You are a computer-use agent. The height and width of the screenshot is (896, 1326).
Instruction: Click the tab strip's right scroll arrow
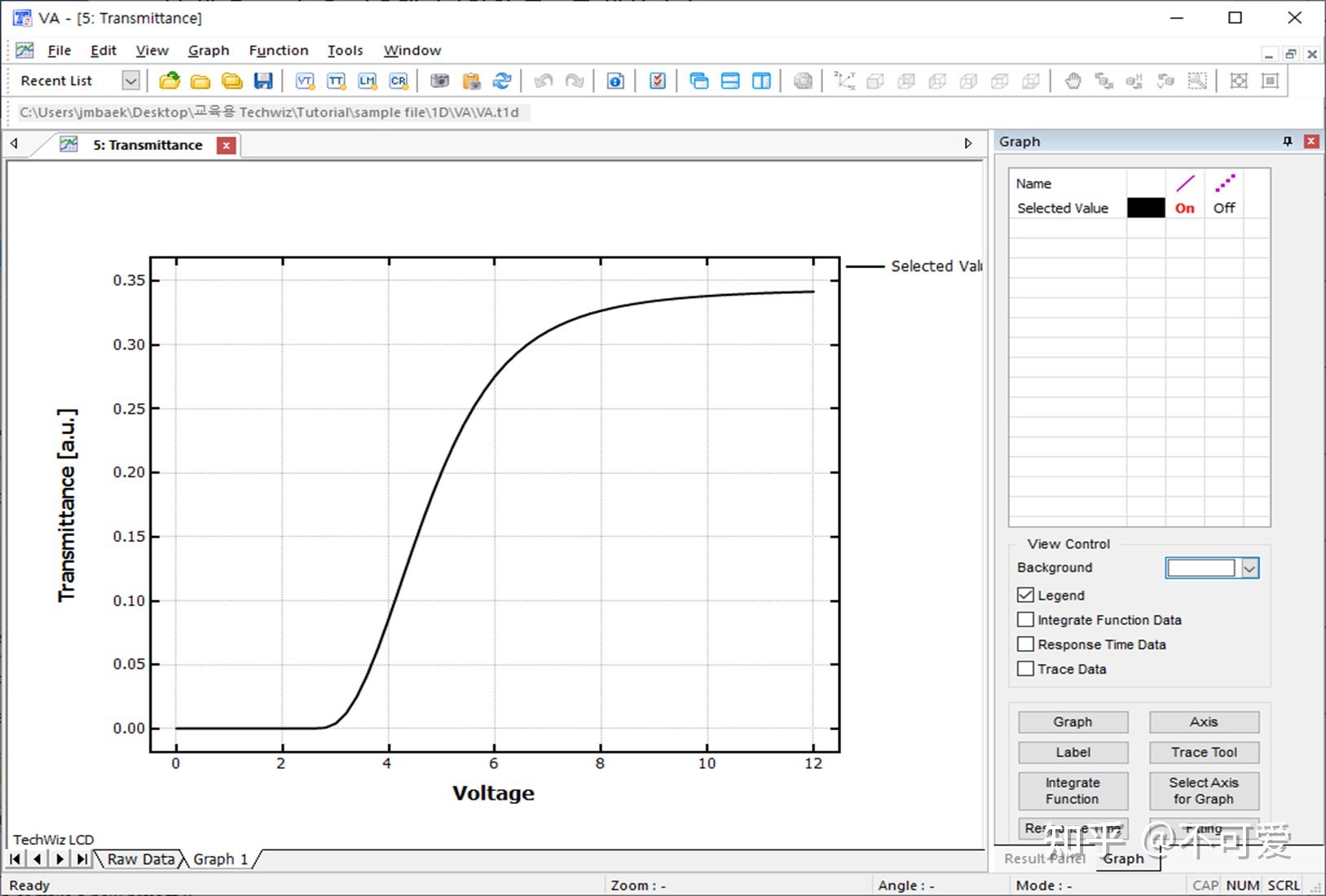[x=968, y=143]
